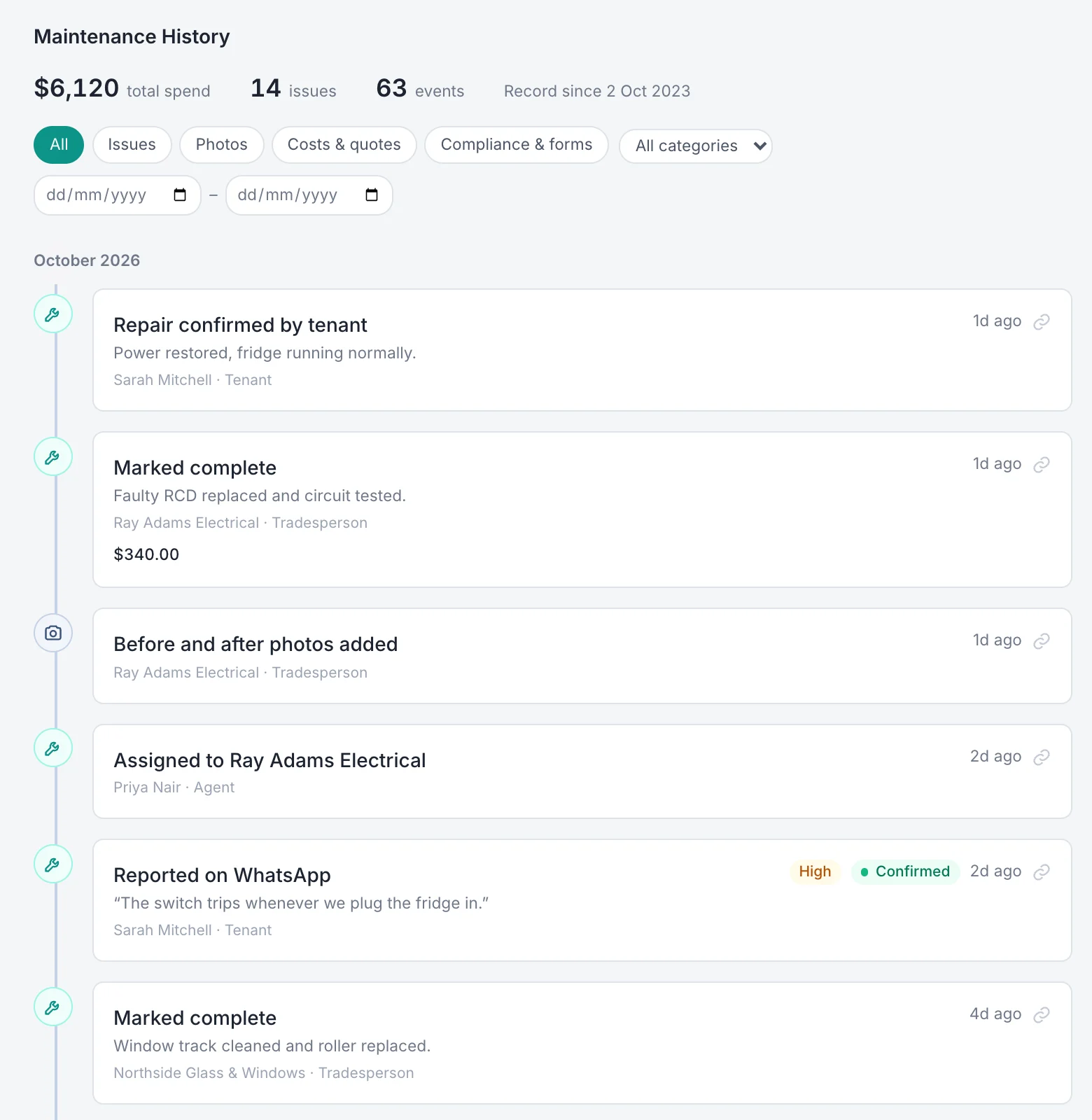Click the 63 events stat

click(x=420, y=89)
